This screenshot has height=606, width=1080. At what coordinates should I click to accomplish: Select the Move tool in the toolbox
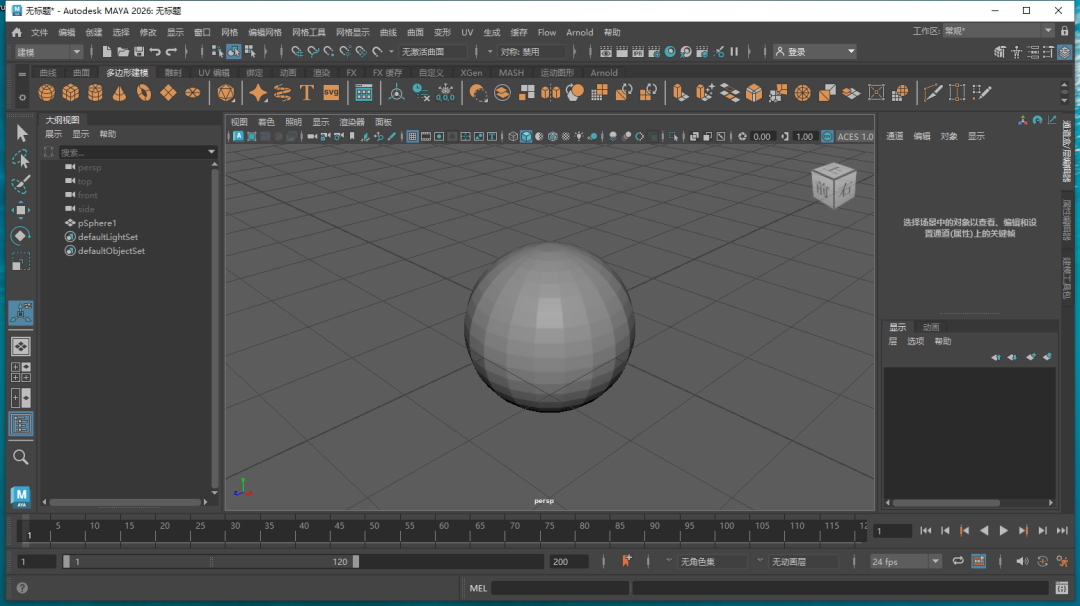(x=20, y=210)
